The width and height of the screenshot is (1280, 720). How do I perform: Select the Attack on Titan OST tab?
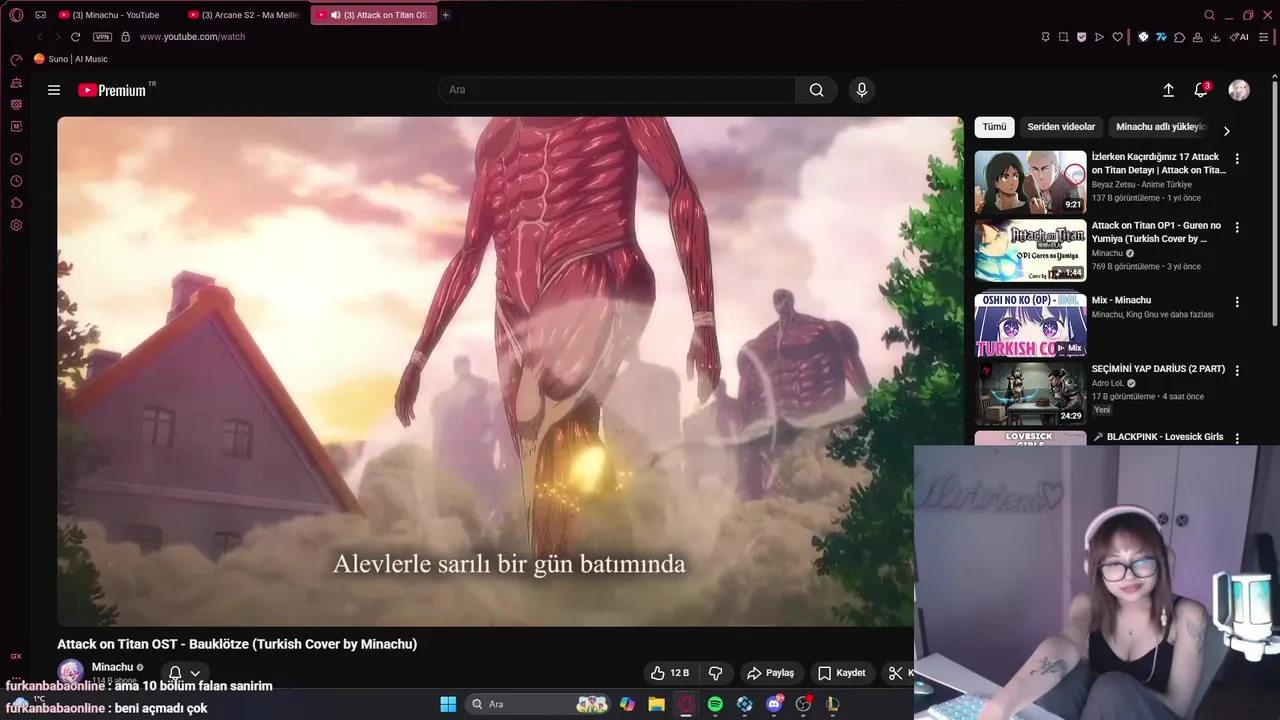coord(374,15)
